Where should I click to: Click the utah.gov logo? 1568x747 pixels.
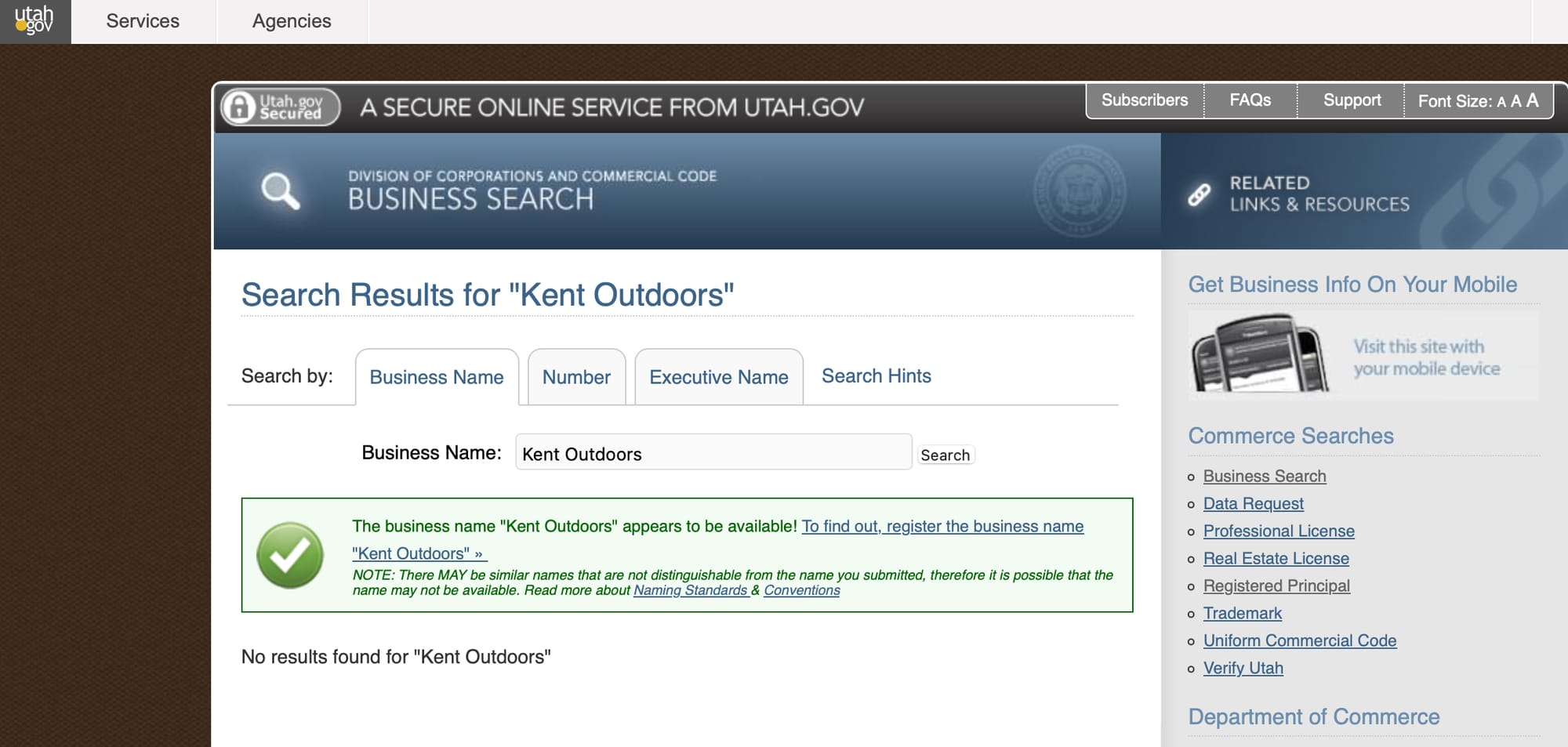(34, 21)
